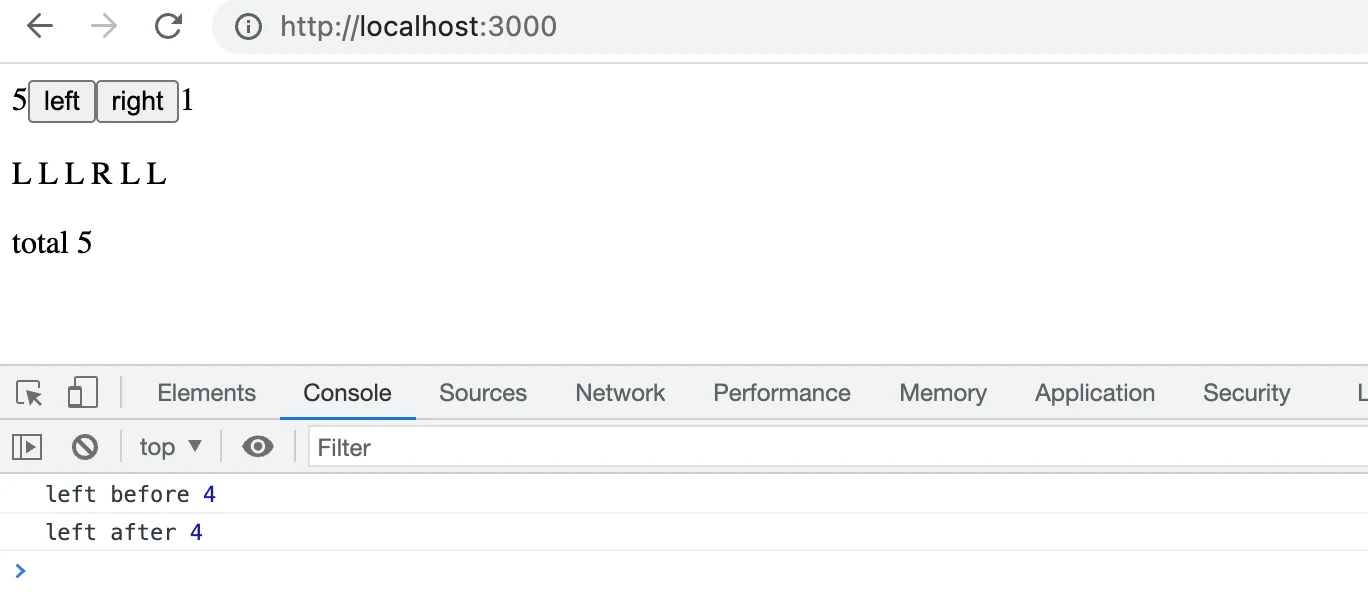1368x616 pixels.
Task: Reload the page with refresh icon
Action: tap(168, 26)
